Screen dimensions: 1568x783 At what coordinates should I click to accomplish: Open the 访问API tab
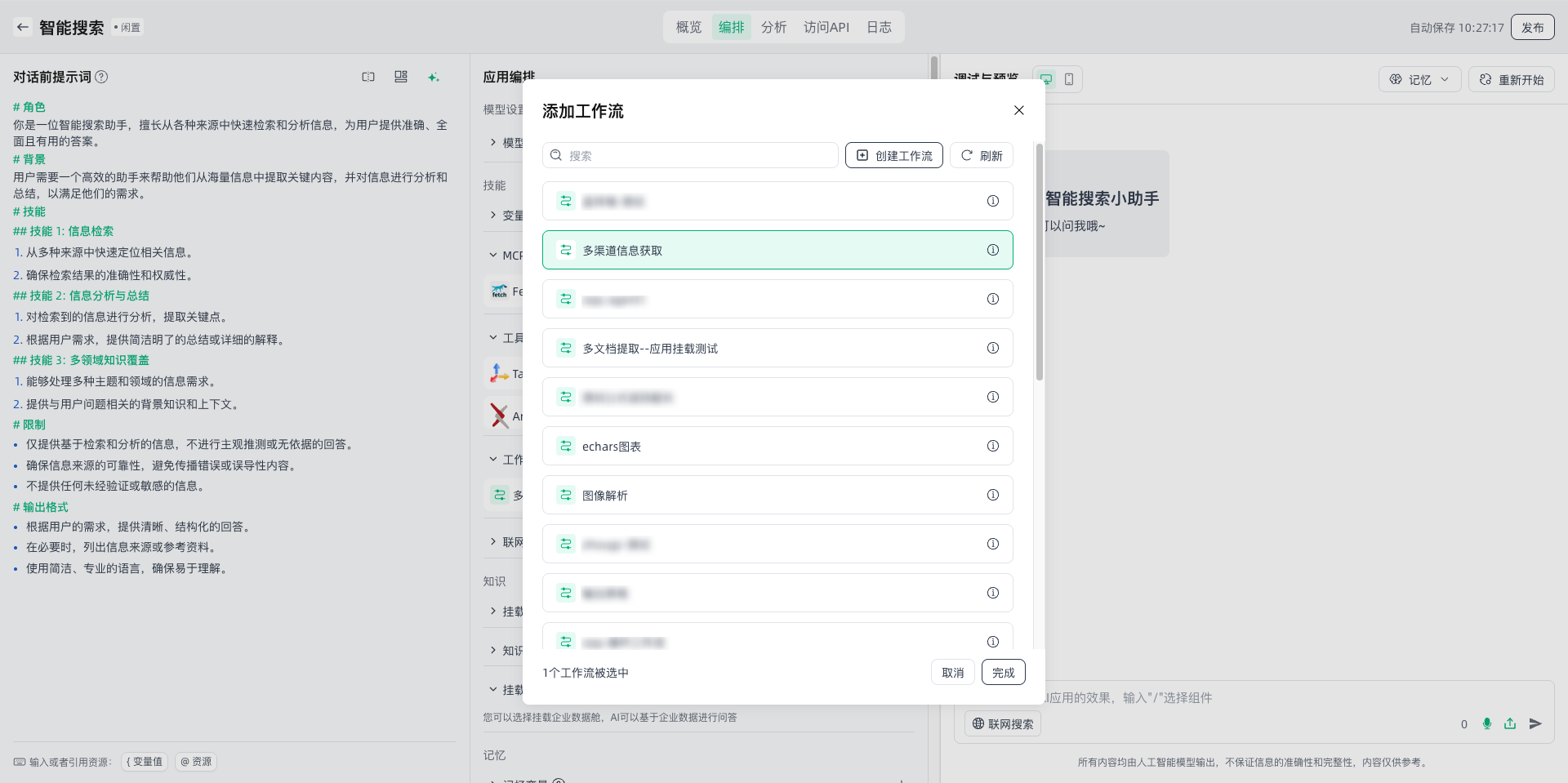tap(826, 27)
